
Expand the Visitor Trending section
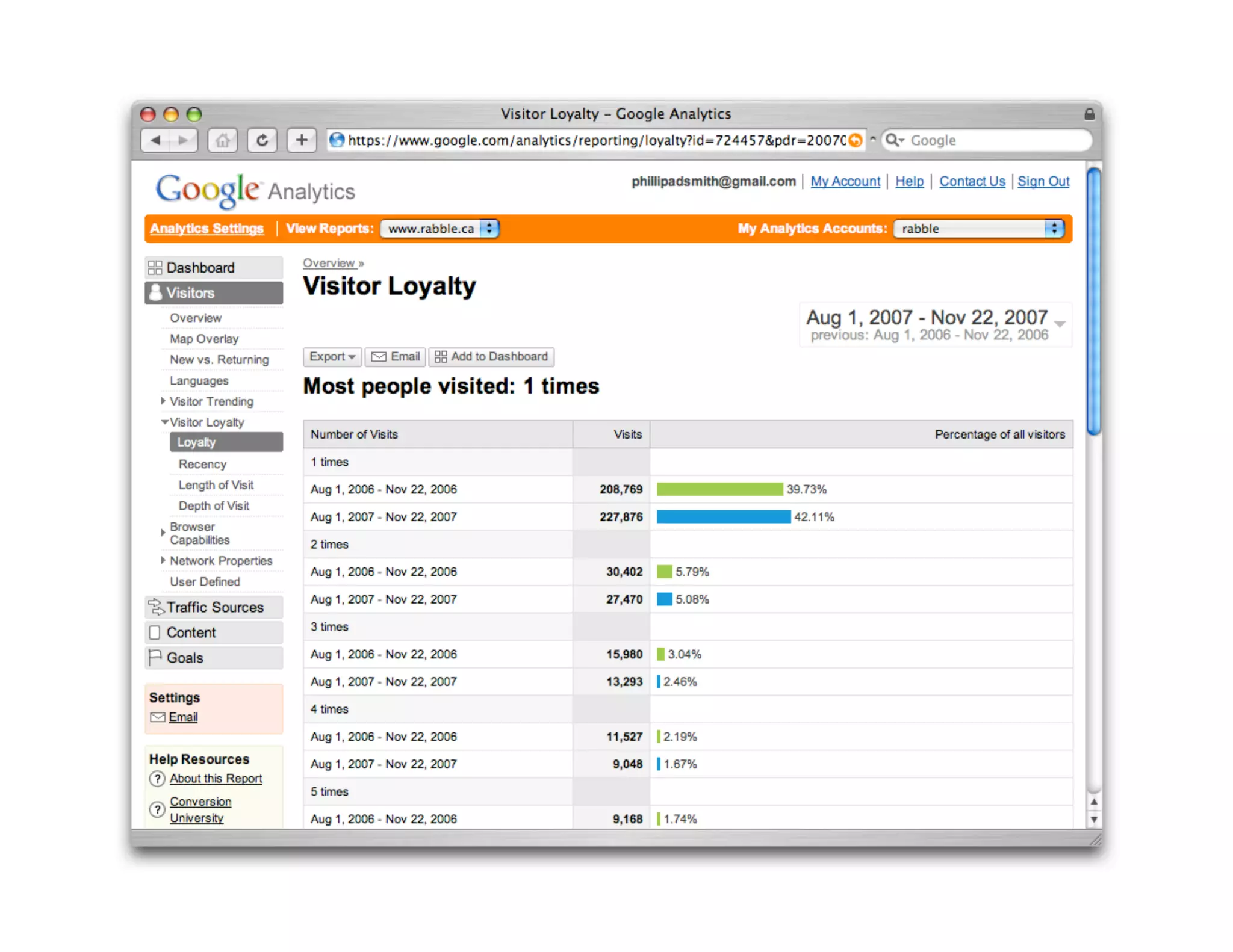tap(163, 401)
